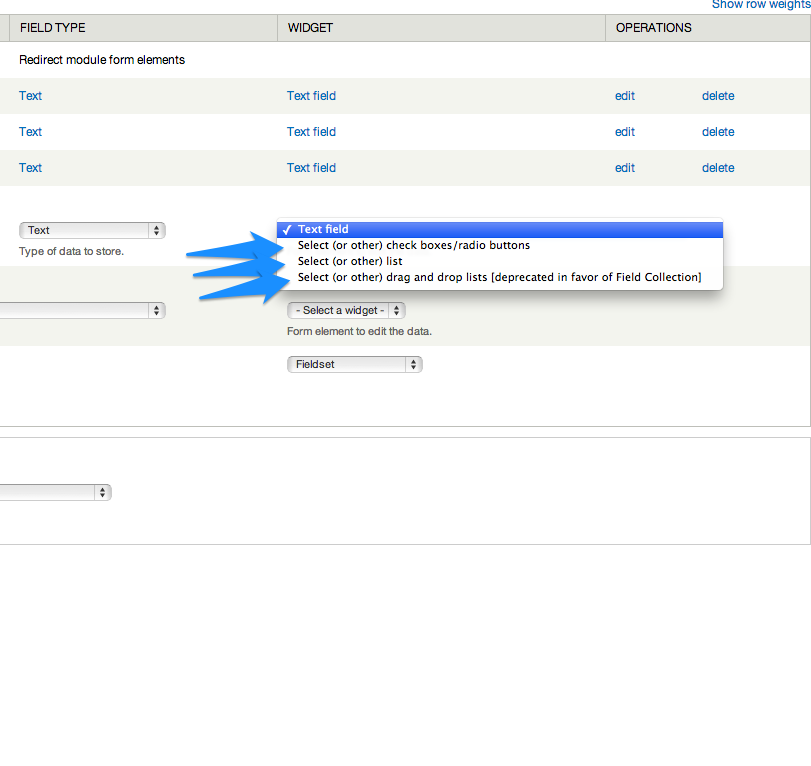The width and height of the screenshot is (811, 766).
Task: Click the stepper arrows on the Fieldset select
Action: tap(413, 364)
